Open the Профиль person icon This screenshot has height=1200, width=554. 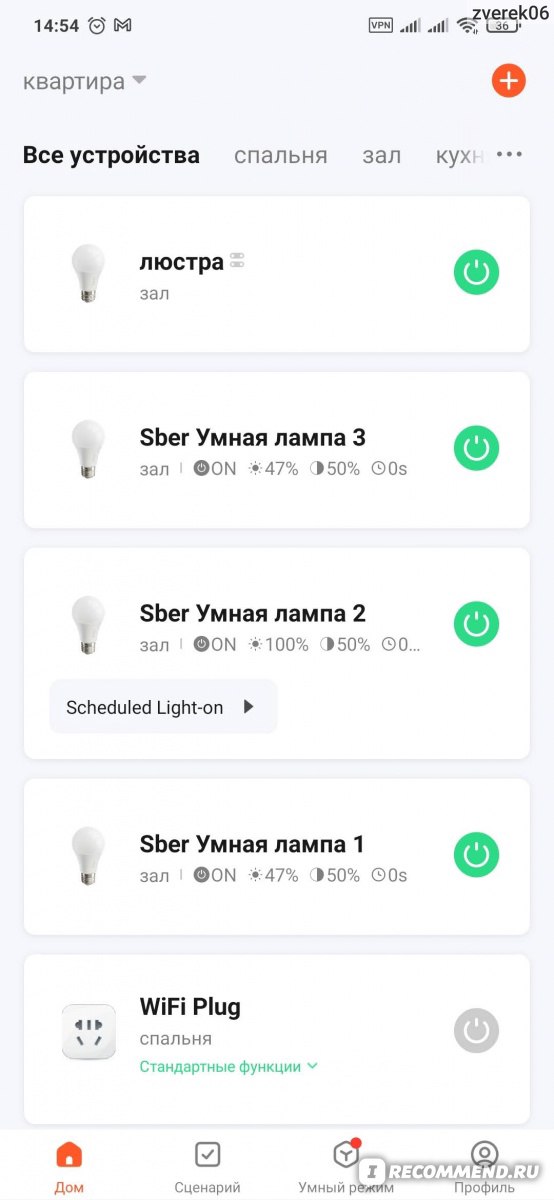[484, 1155]
